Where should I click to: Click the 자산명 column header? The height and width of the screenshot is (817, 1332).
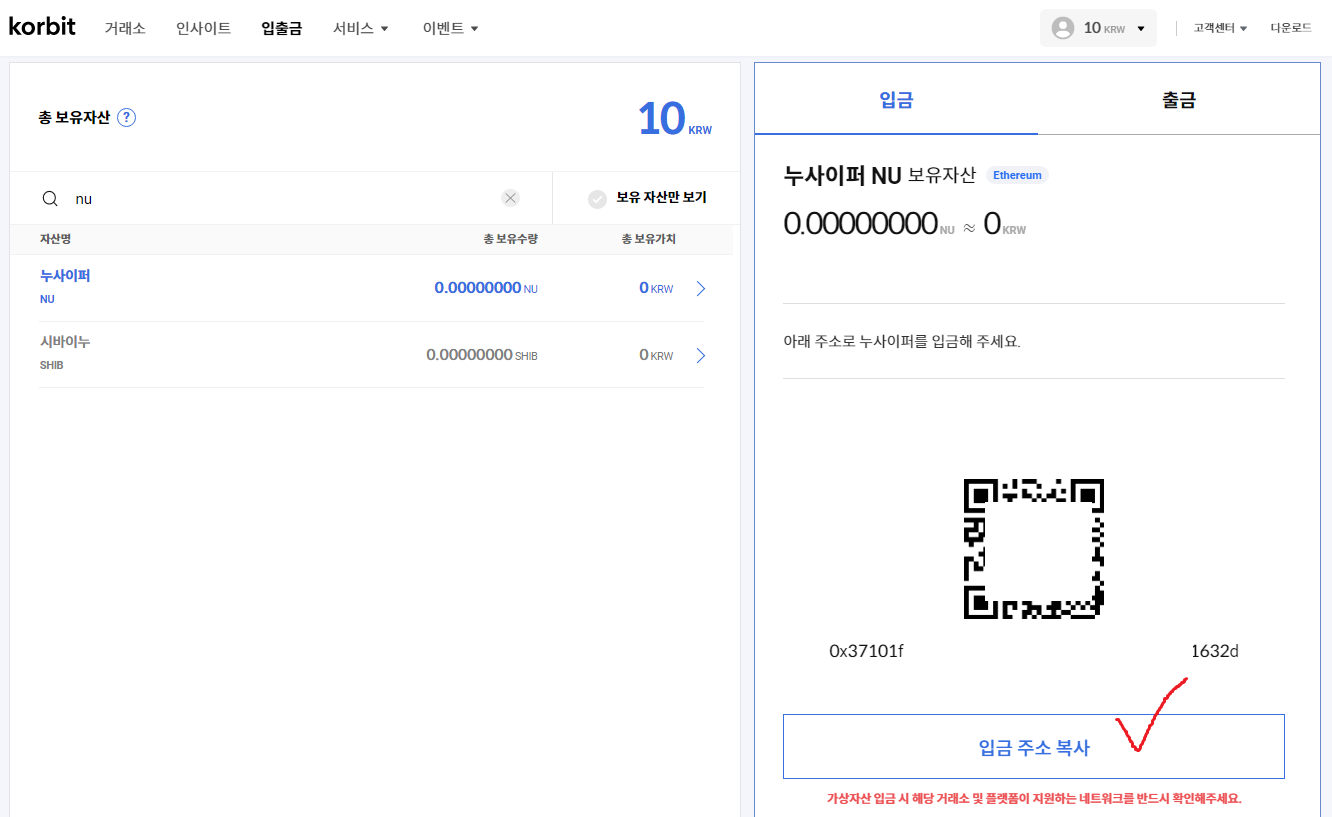[x=55, y=239]
